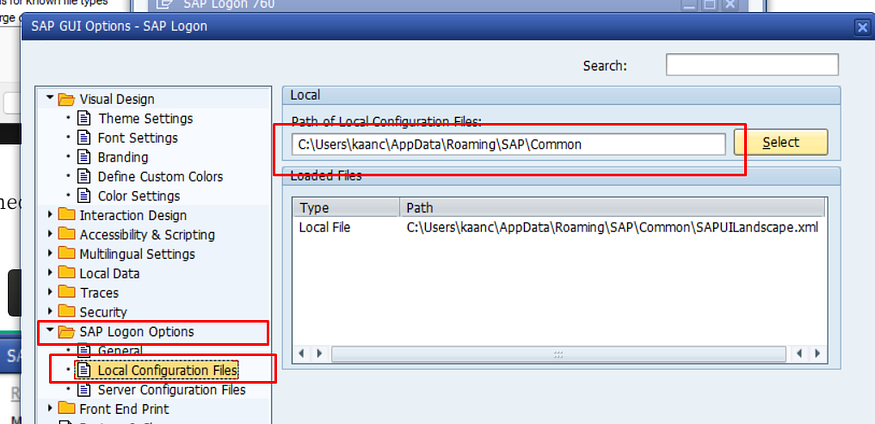This screenshot has width=875, height=424.
Task: Click the Traces folder icon
Action: [66, 292]
